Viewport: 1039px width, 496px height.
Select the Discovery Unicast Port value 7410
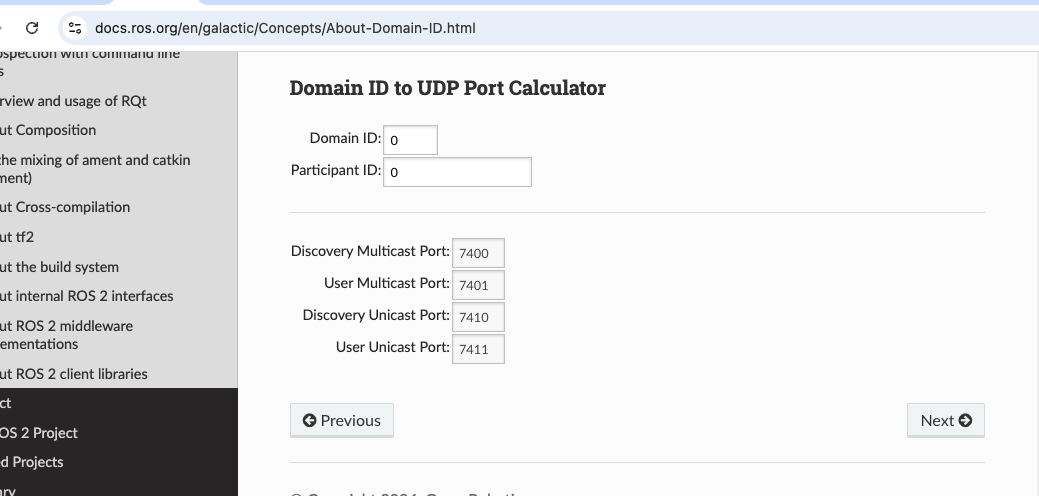click(478, 317)
